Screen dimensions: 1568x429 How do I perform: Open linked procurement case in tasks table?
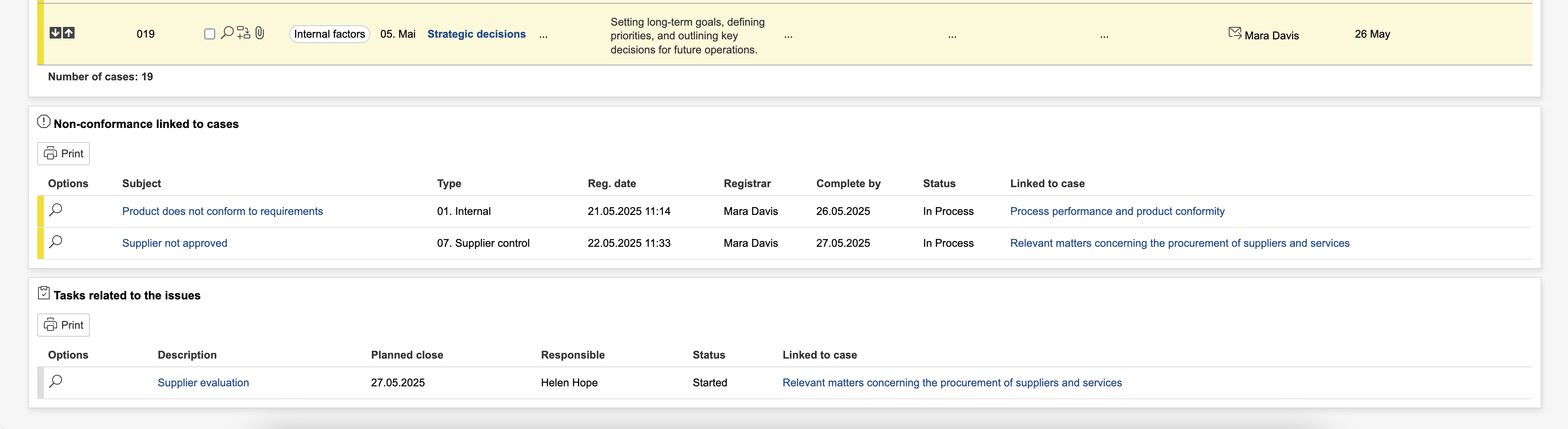click(952, 383)
